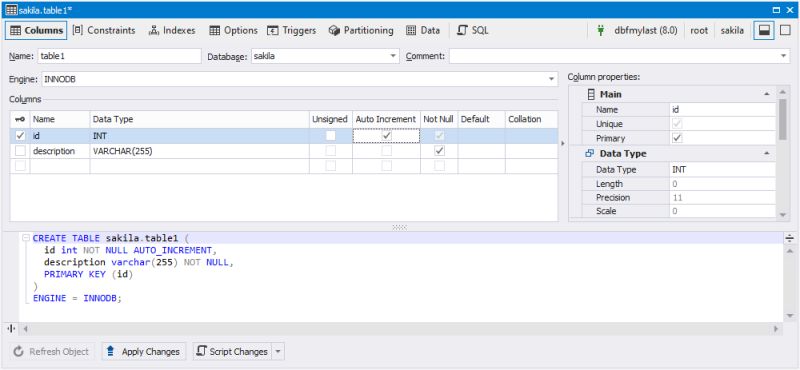Click the INT data type cell in grid
The height and width of the screenshot is (370, 800).
pos(199,136)
